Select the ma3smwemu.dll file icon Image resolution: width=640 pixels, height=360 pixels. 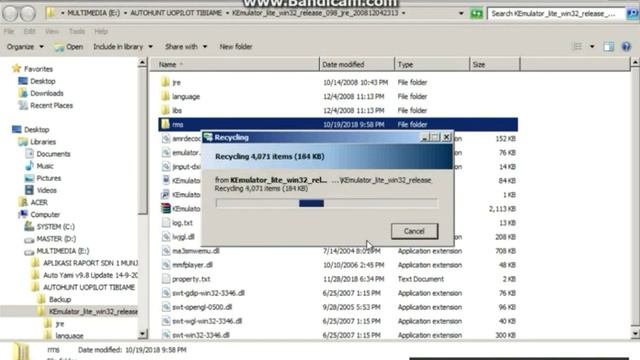(166, 251)
